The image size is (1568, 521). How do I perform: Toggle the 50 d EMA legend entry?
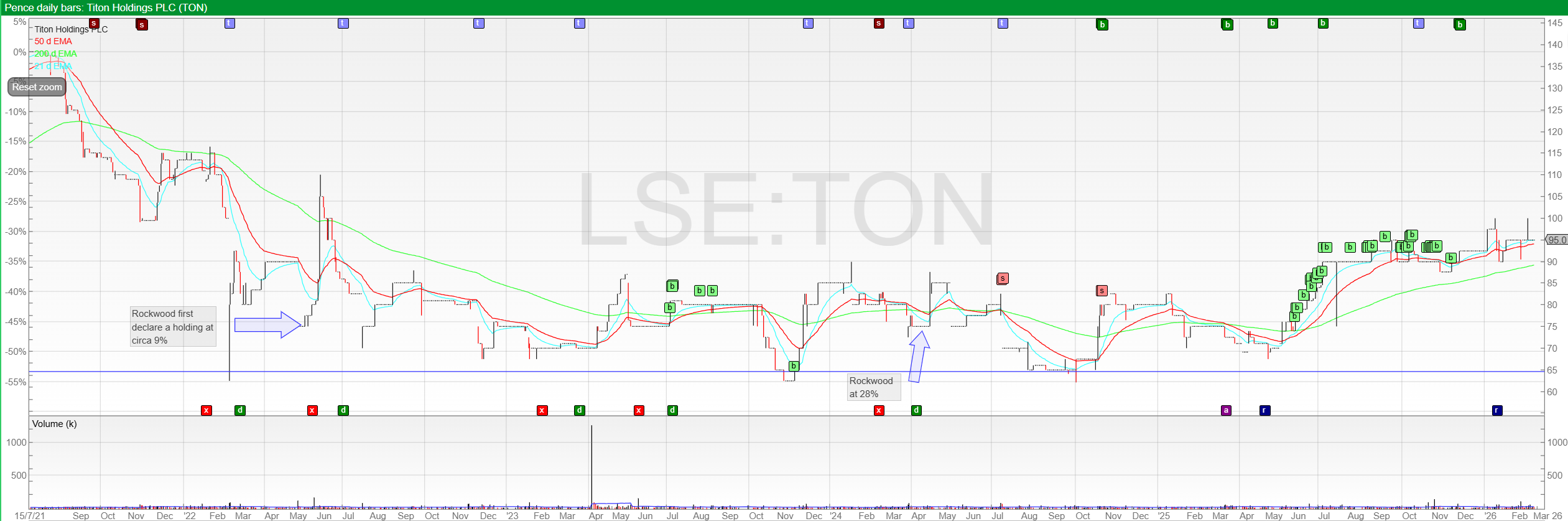[53, 42]
